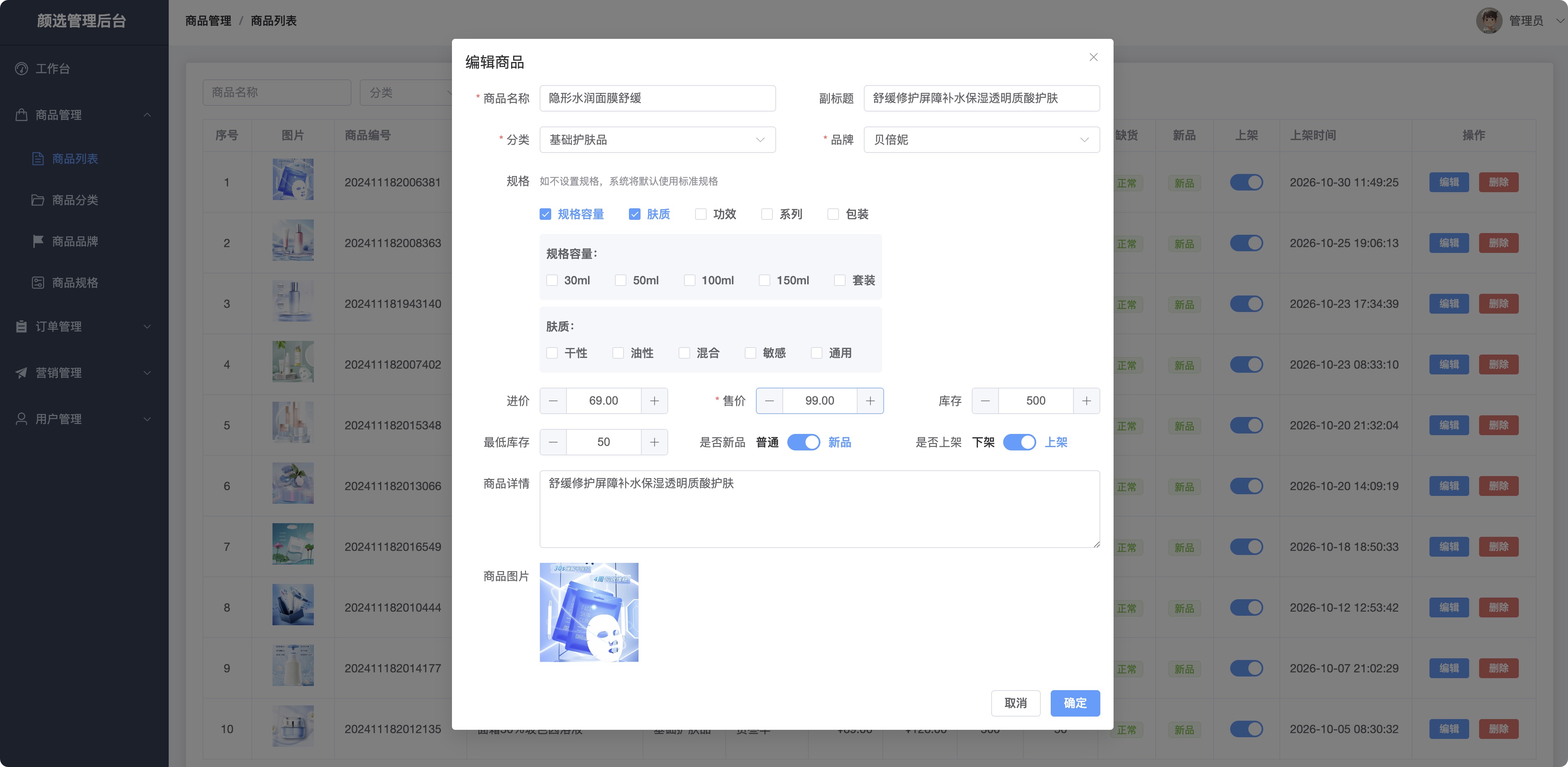Image resolution: width=1568 pixels, height=767 pixels.
Task: Close the 编辑商品 dialog with X
Action: click(1093, 57)
